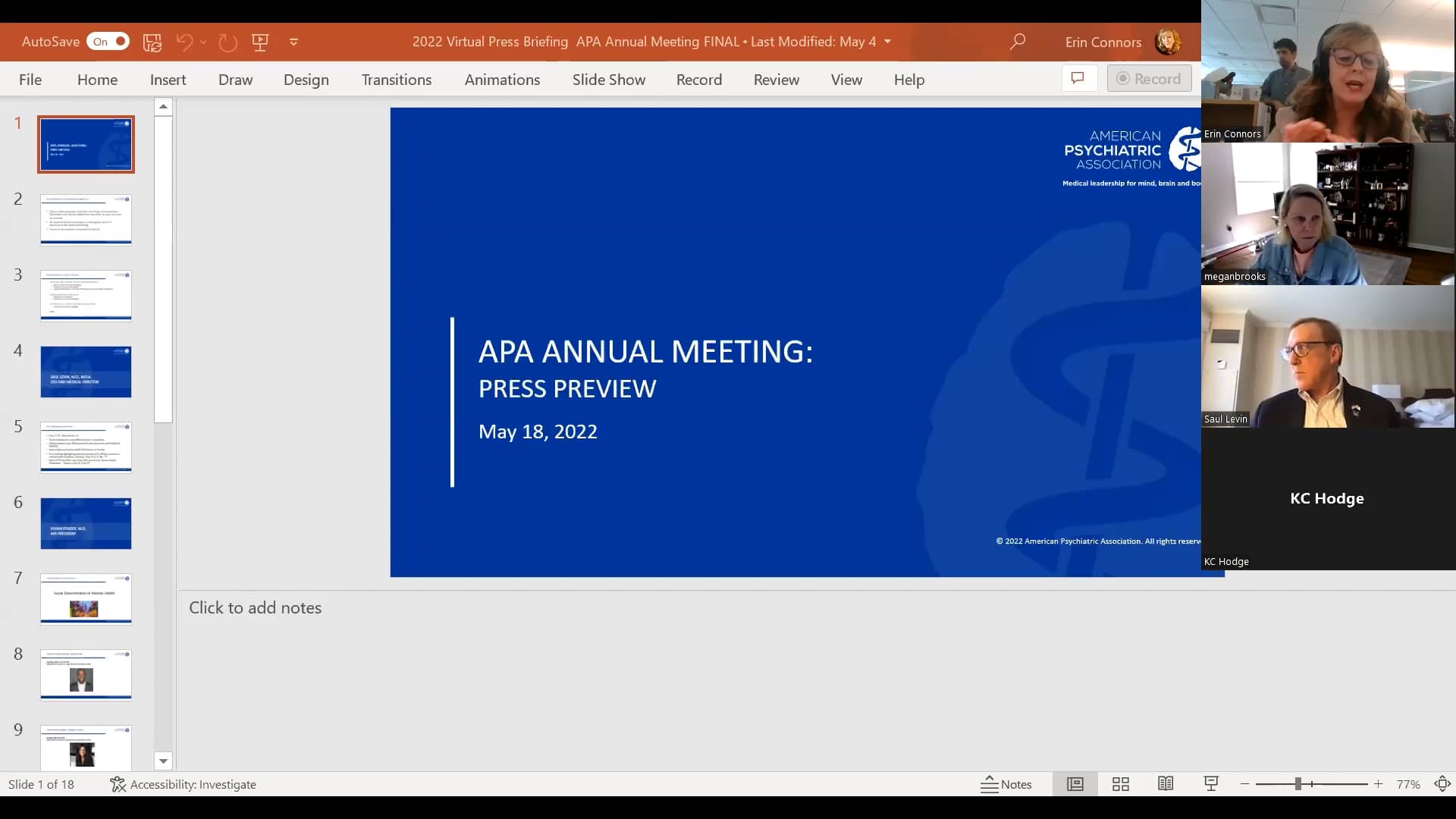Switch to Reading View icon

pos(1166,784)
